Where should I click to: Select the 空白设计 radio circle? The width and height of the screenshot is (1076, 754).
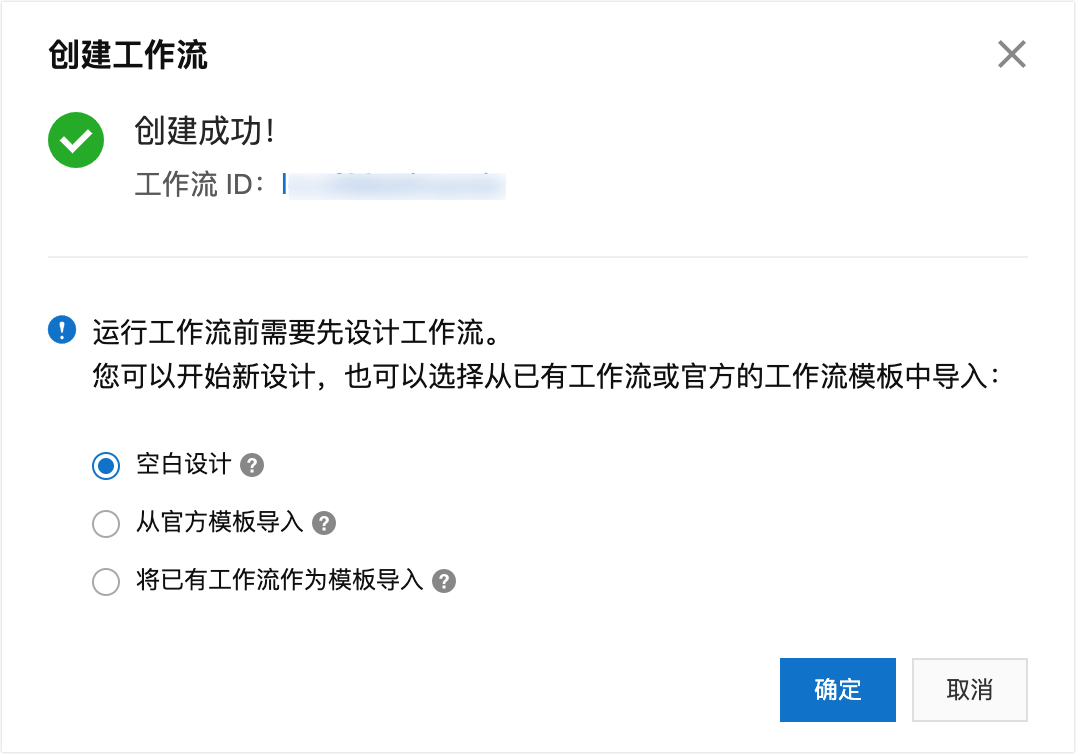pos(106,465)
